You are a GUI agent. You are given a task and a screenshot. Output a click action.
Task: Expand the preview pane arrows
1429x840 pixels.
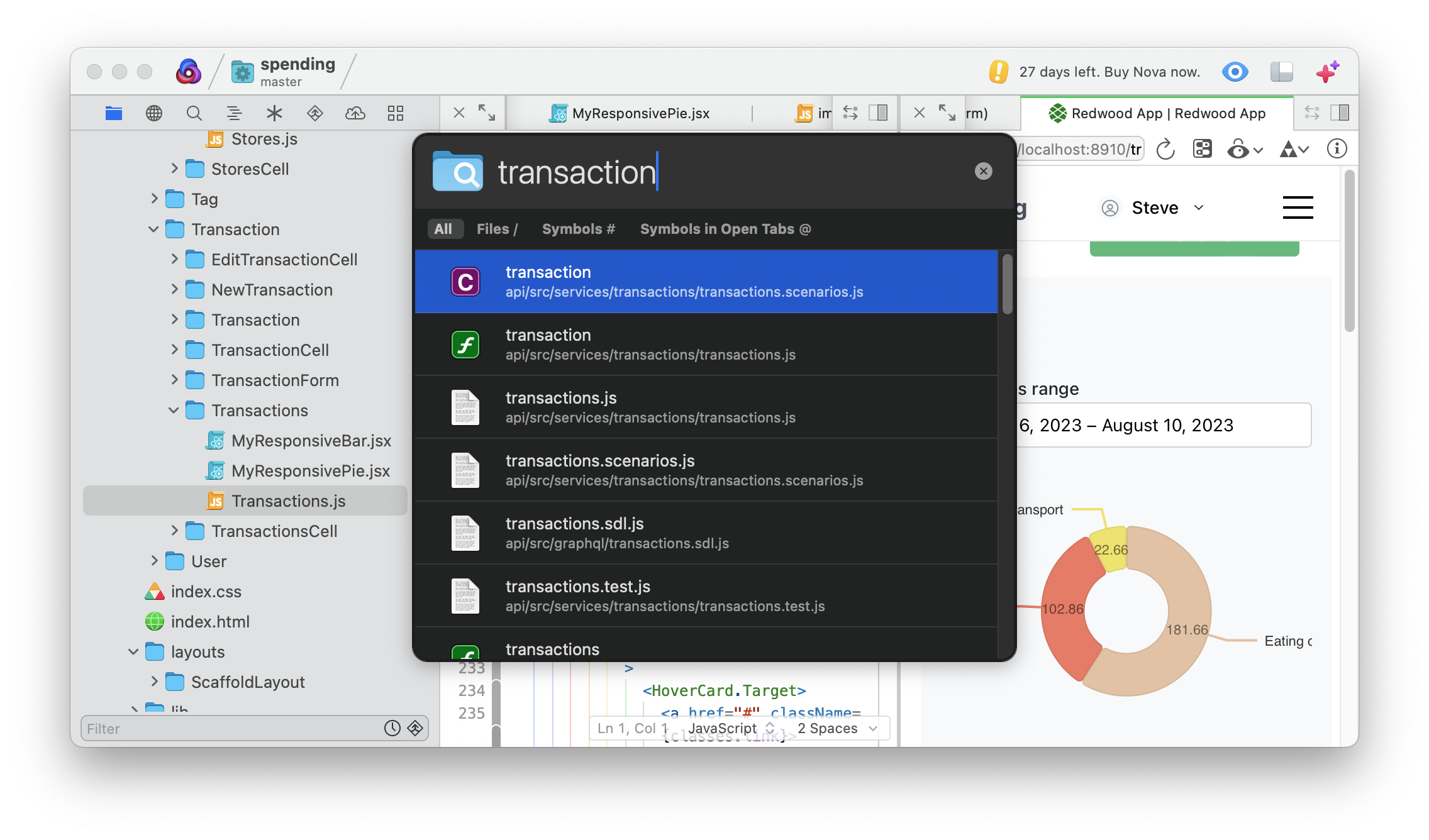[x=947, y=113]
